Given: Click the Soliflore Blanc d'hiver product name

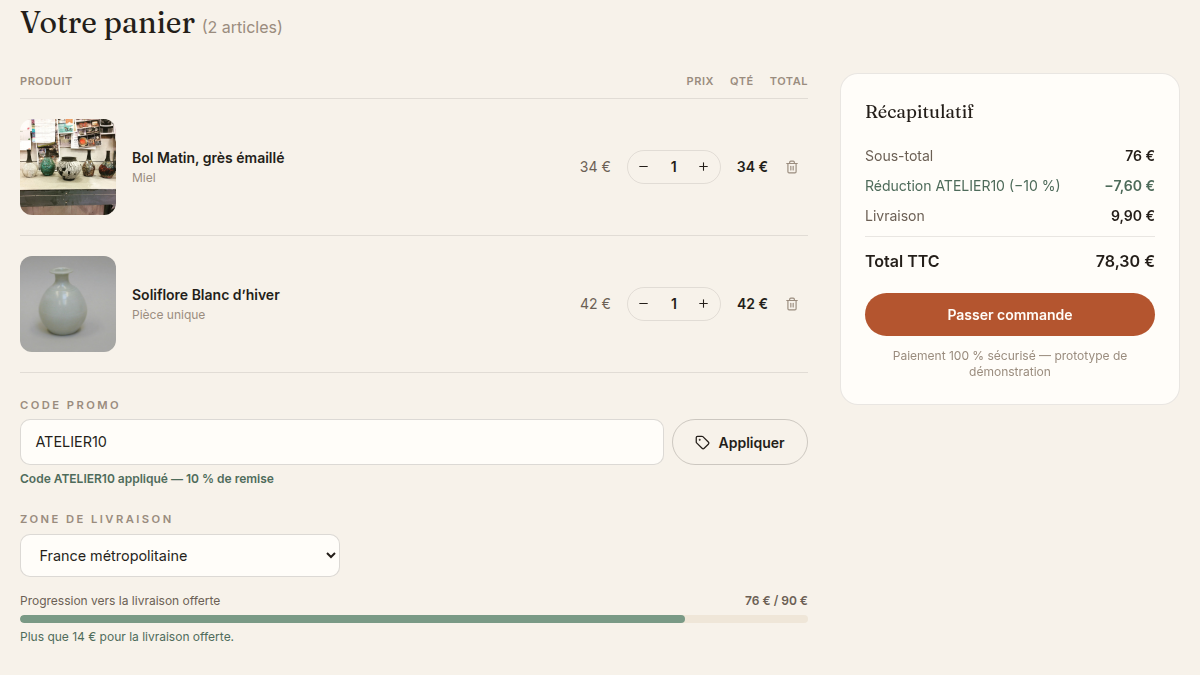Looking at the screenshot, I should click(206, 295).
